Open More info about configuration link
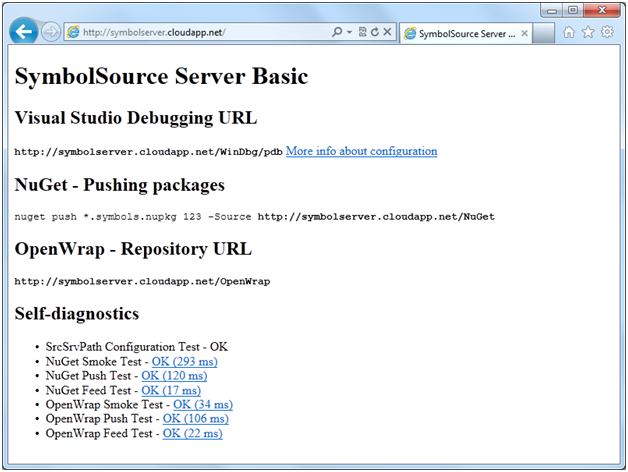 [x=361, y=151]
